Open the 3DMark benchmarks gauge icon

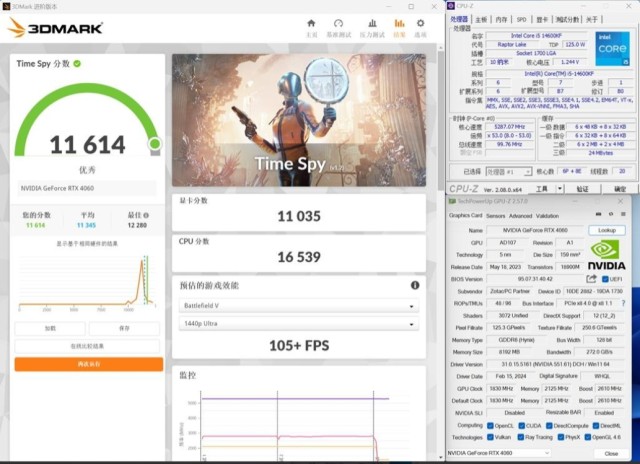tap(338, 24)
